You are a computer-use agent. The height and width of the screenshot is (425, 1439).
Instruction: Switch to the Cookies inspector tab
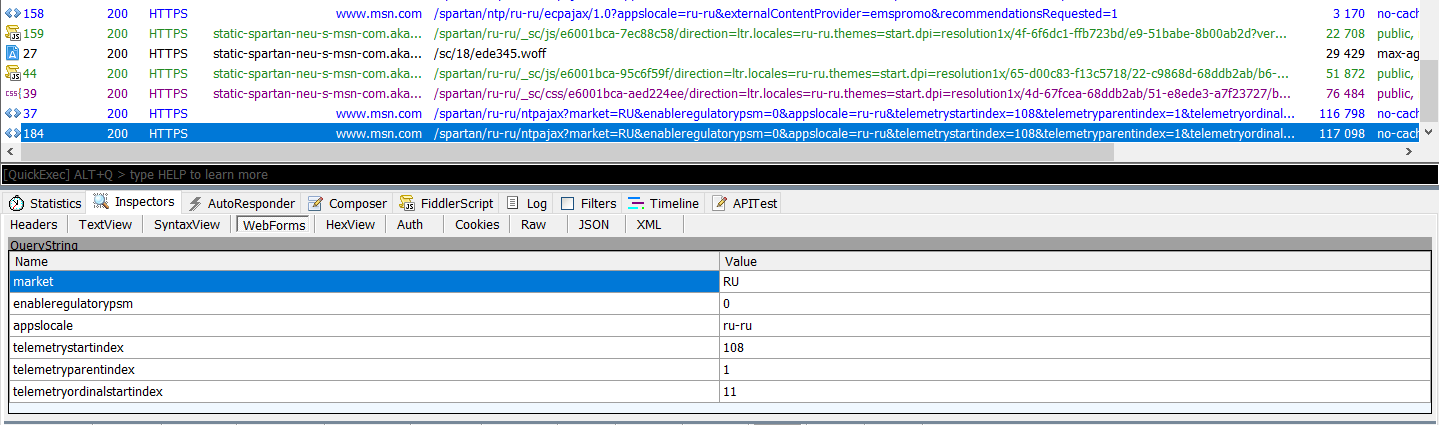tap(477, 224)
